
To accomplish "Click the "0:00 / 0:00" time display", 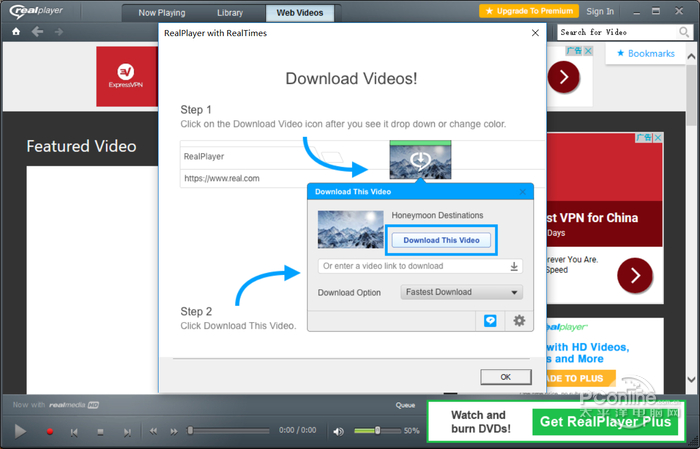I will 298,430.
